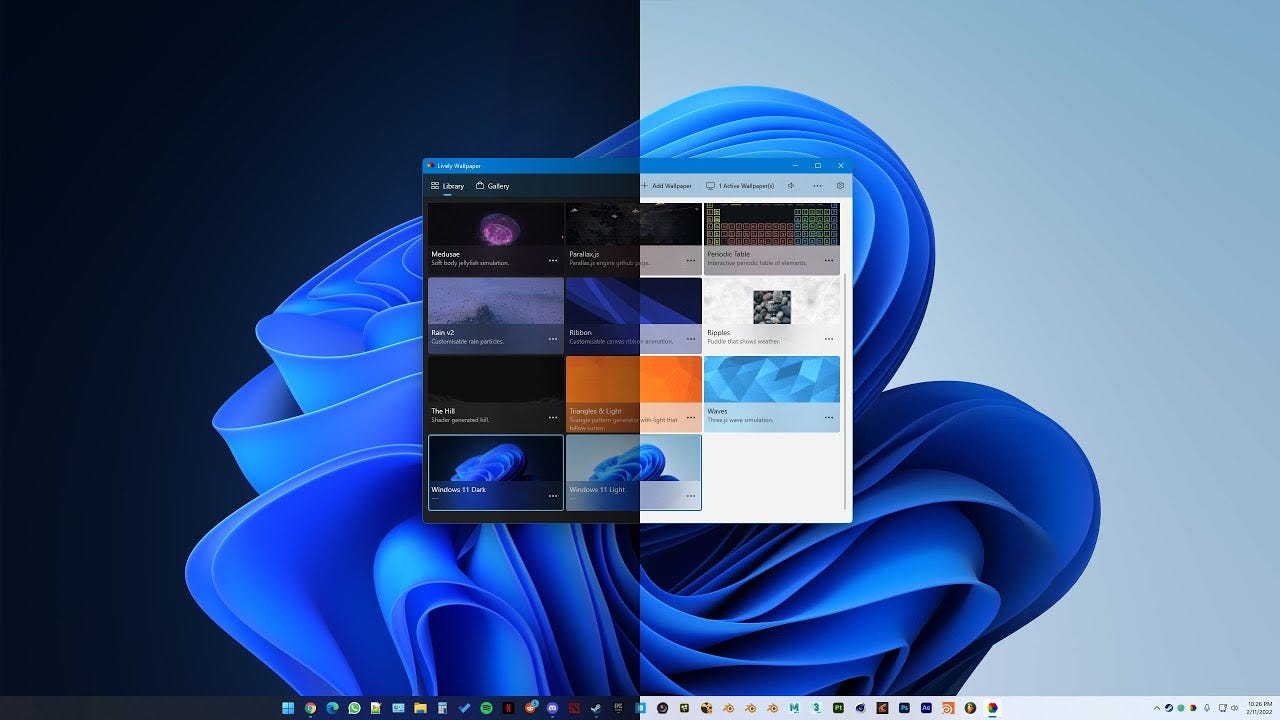Launch Google Chrome from the taskbar

pos(310,708)
